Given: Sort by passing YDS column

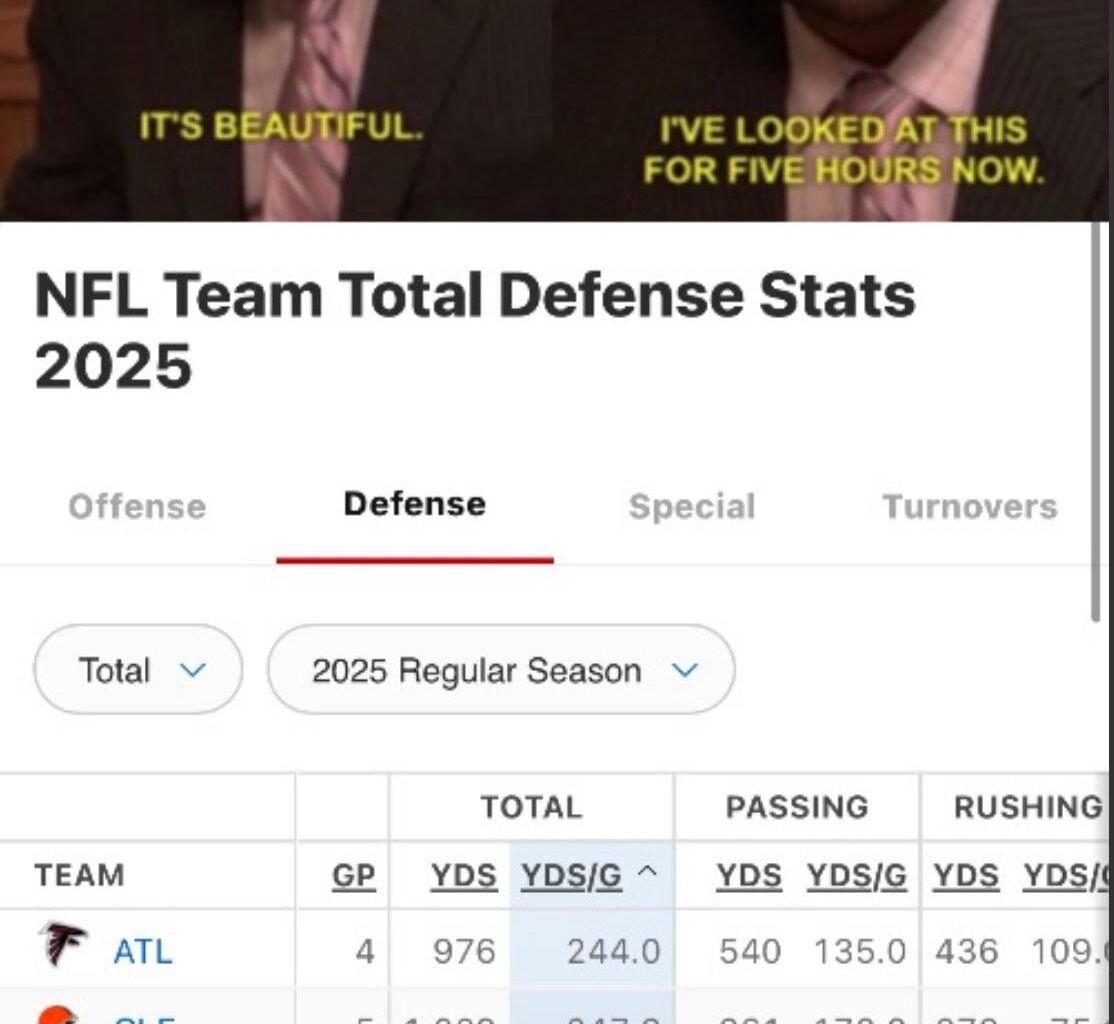Looking at the screenshot, I should click(749, 874).
